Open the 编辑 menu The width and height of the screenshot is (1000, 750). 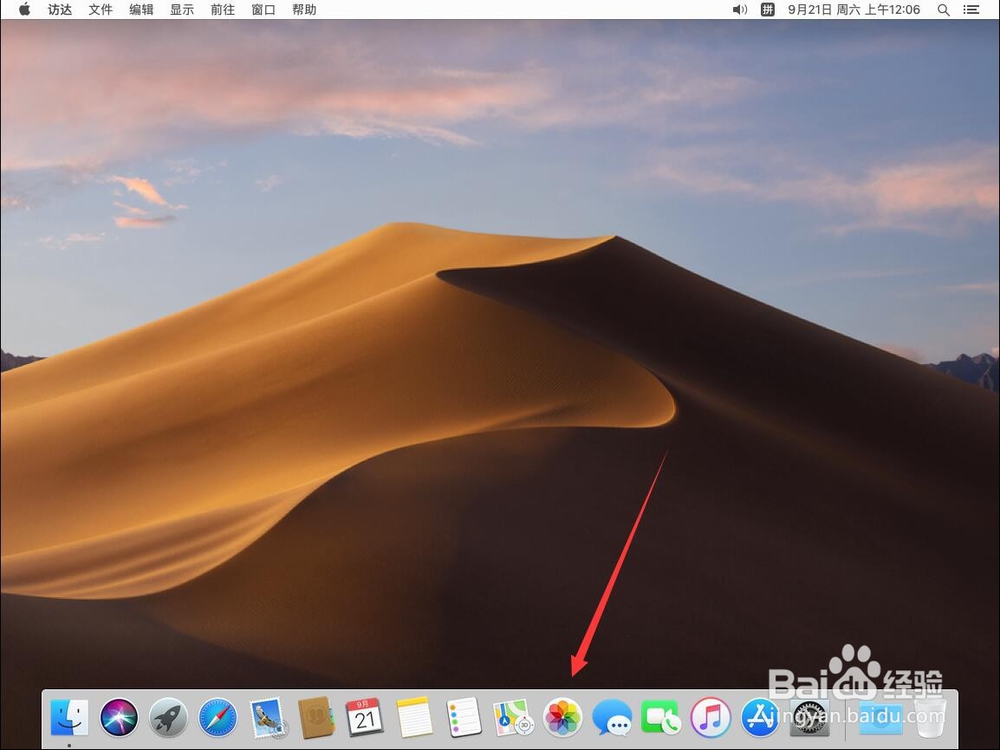141,10
